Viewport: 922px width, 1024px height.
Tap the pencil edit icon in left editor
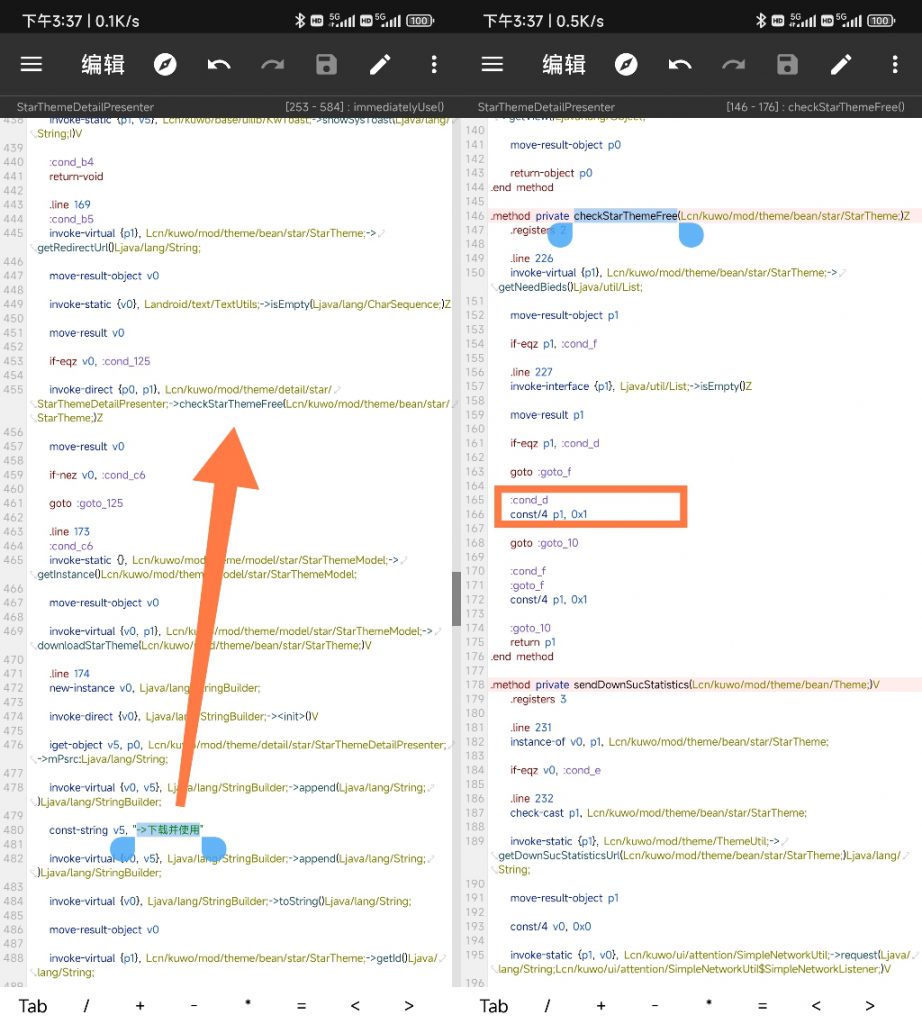380,65
